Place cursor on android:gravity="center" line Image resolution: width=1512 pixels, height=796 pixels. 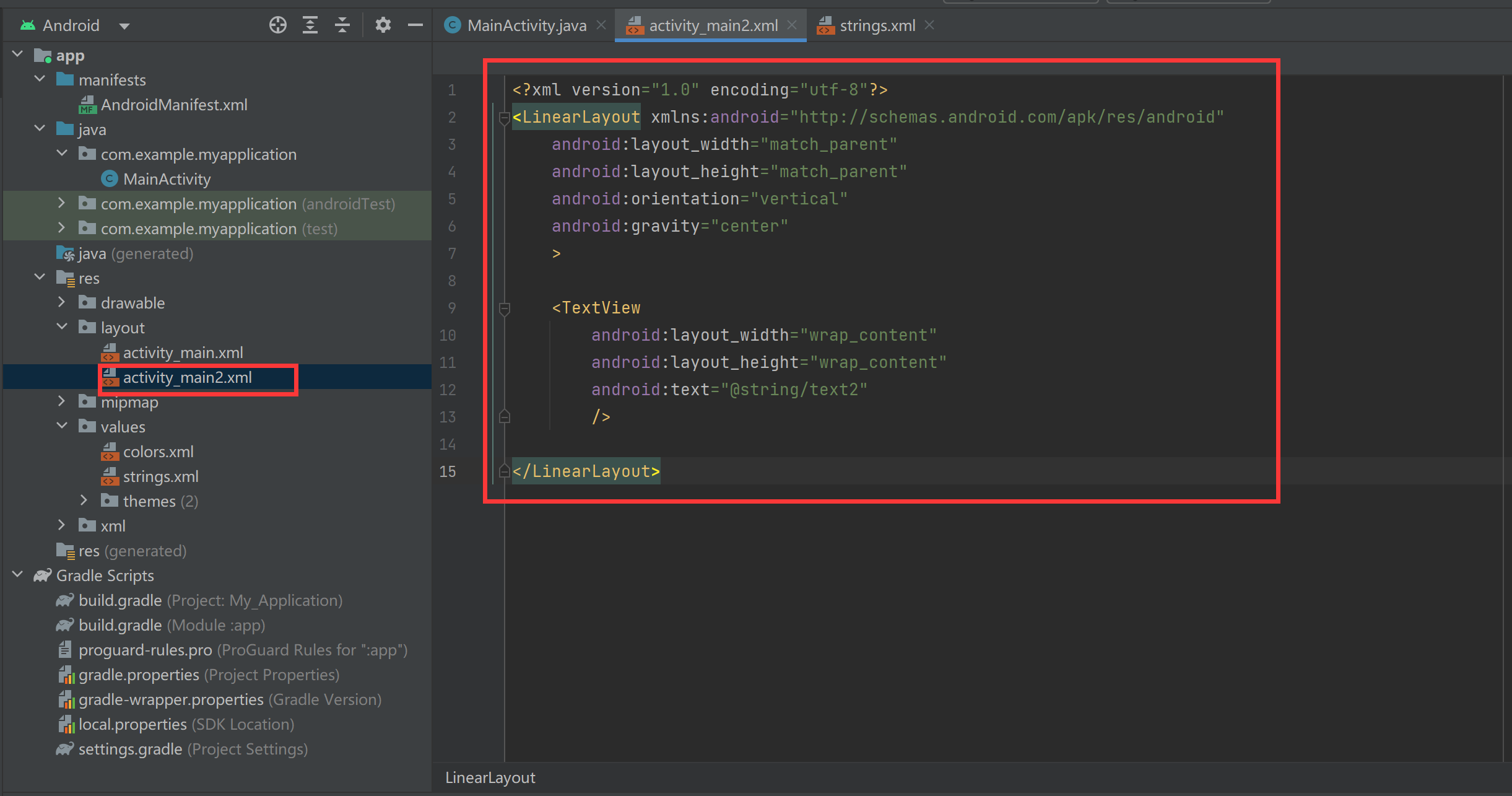point(670,226)
